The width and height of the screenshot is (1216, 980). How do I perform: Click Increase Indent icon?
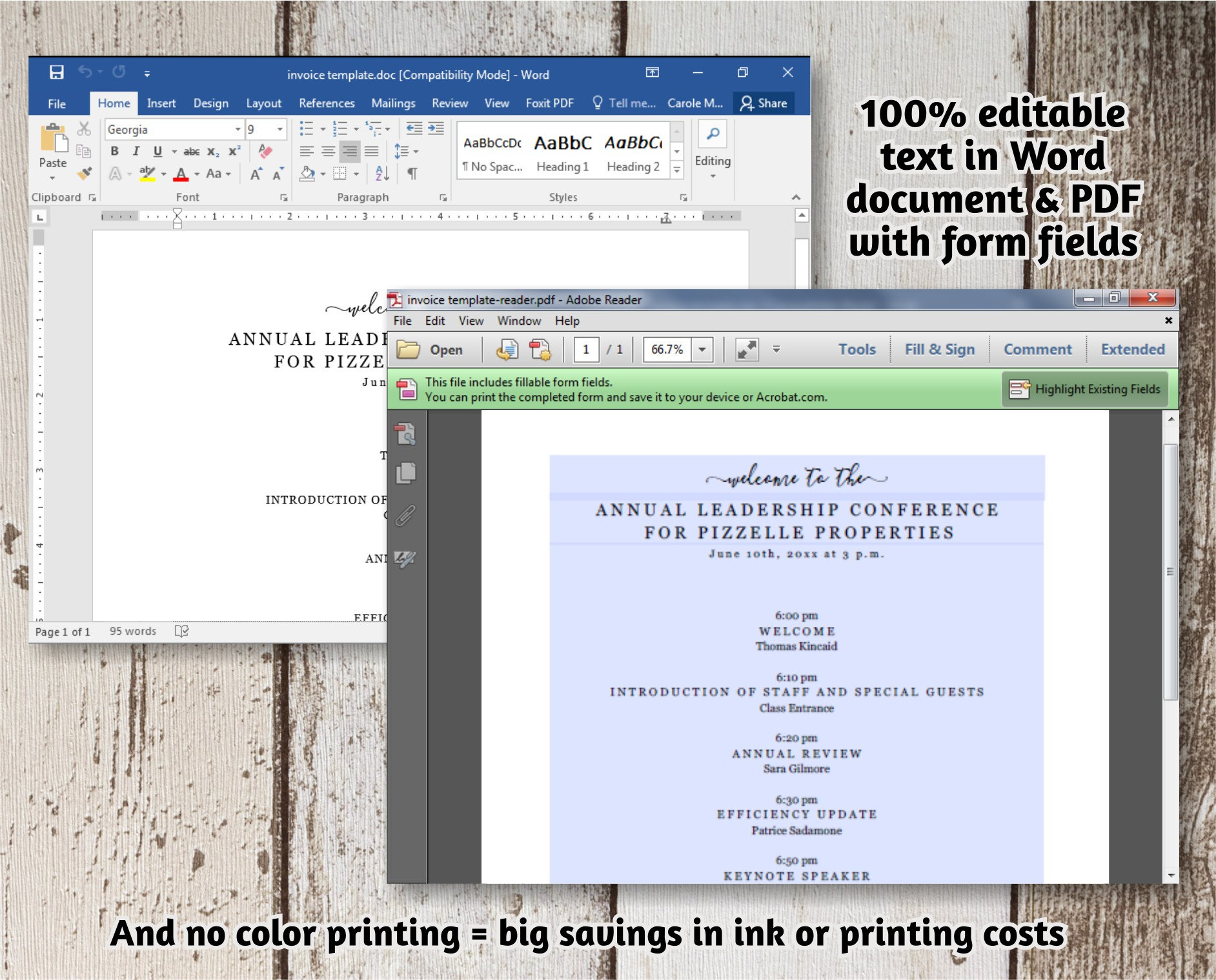pyautogui.click(x=436, y=128)
